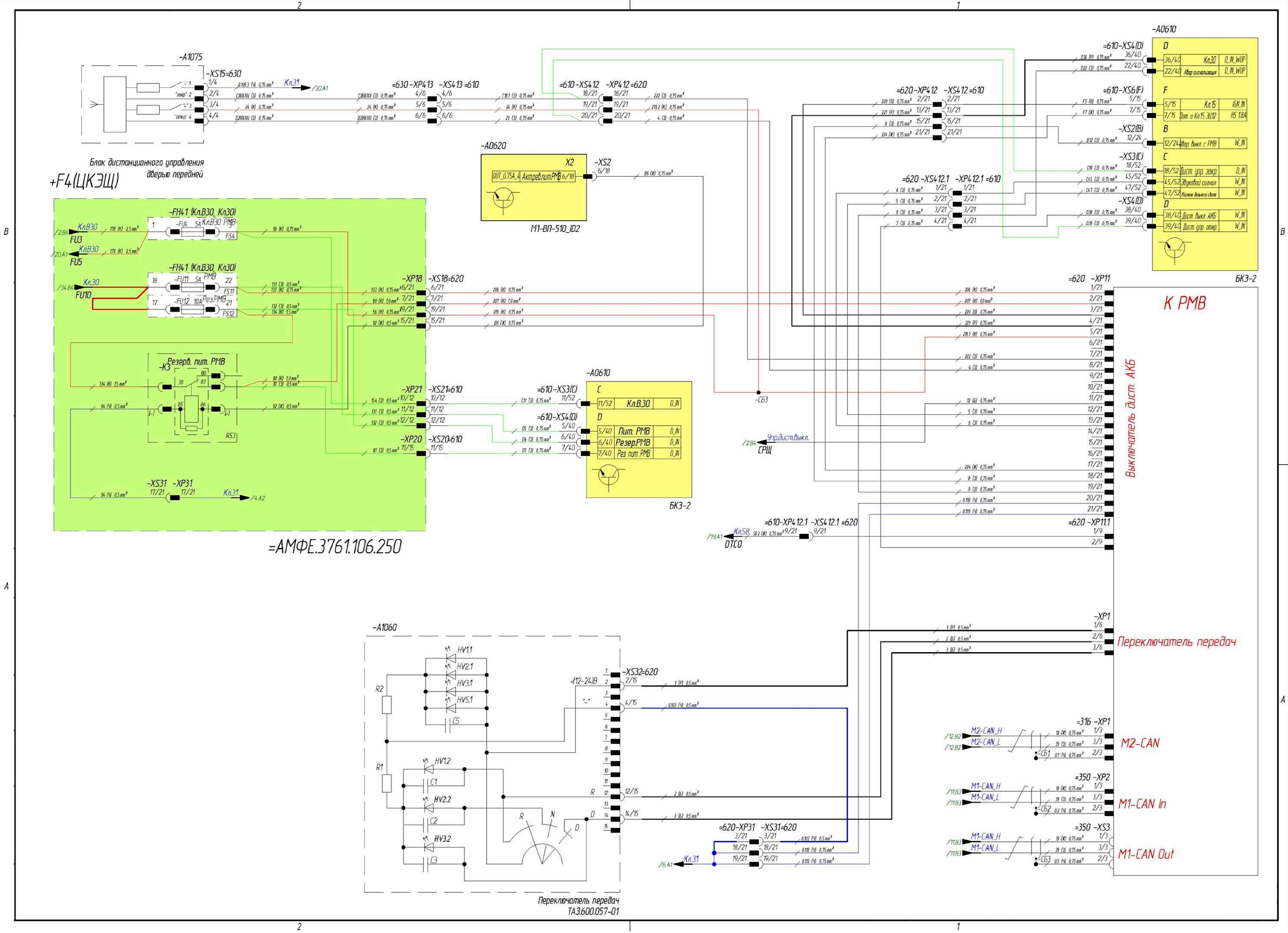Image resolution: width=1288 pixels, height=933 pixels.
Task: Select the -A1075 module label
Action: 190,57
